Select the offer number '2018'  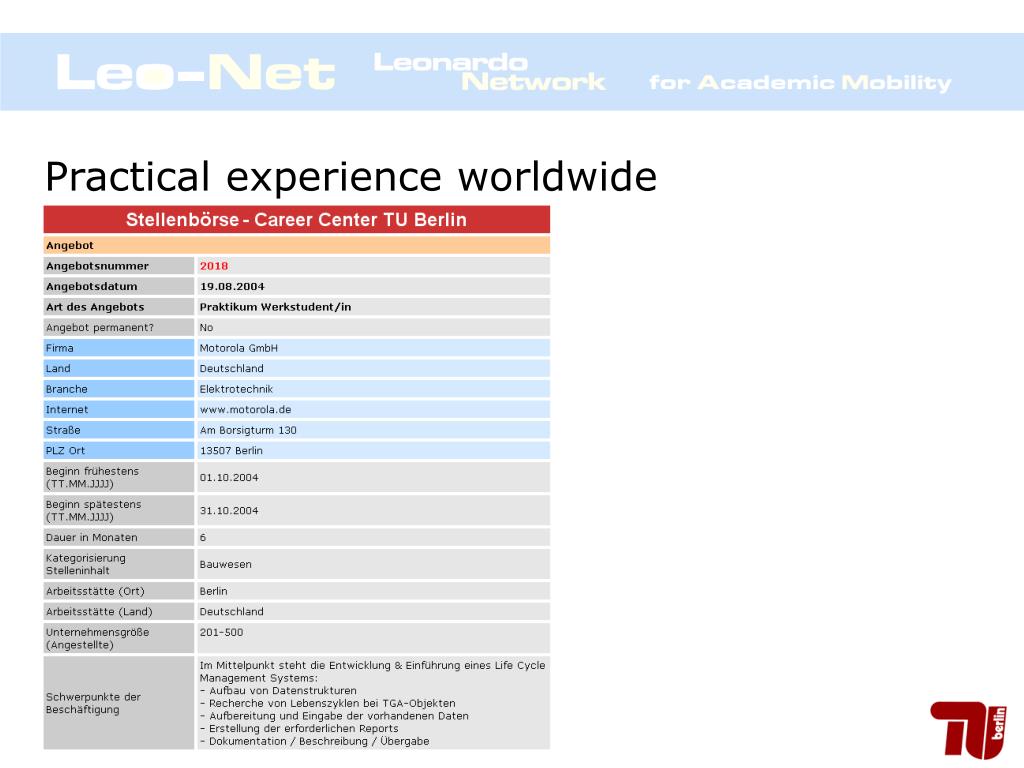[x=214, y=266]
